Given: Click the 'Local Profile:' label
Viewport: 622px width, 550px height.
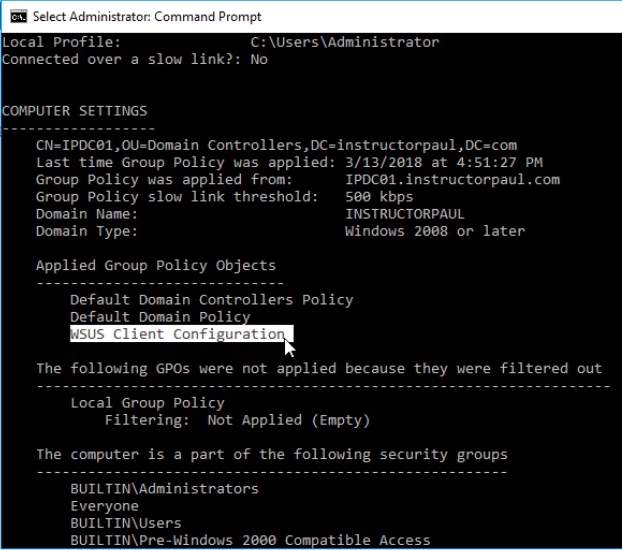Looking at the screenshot, I should [x=61, y=42].
